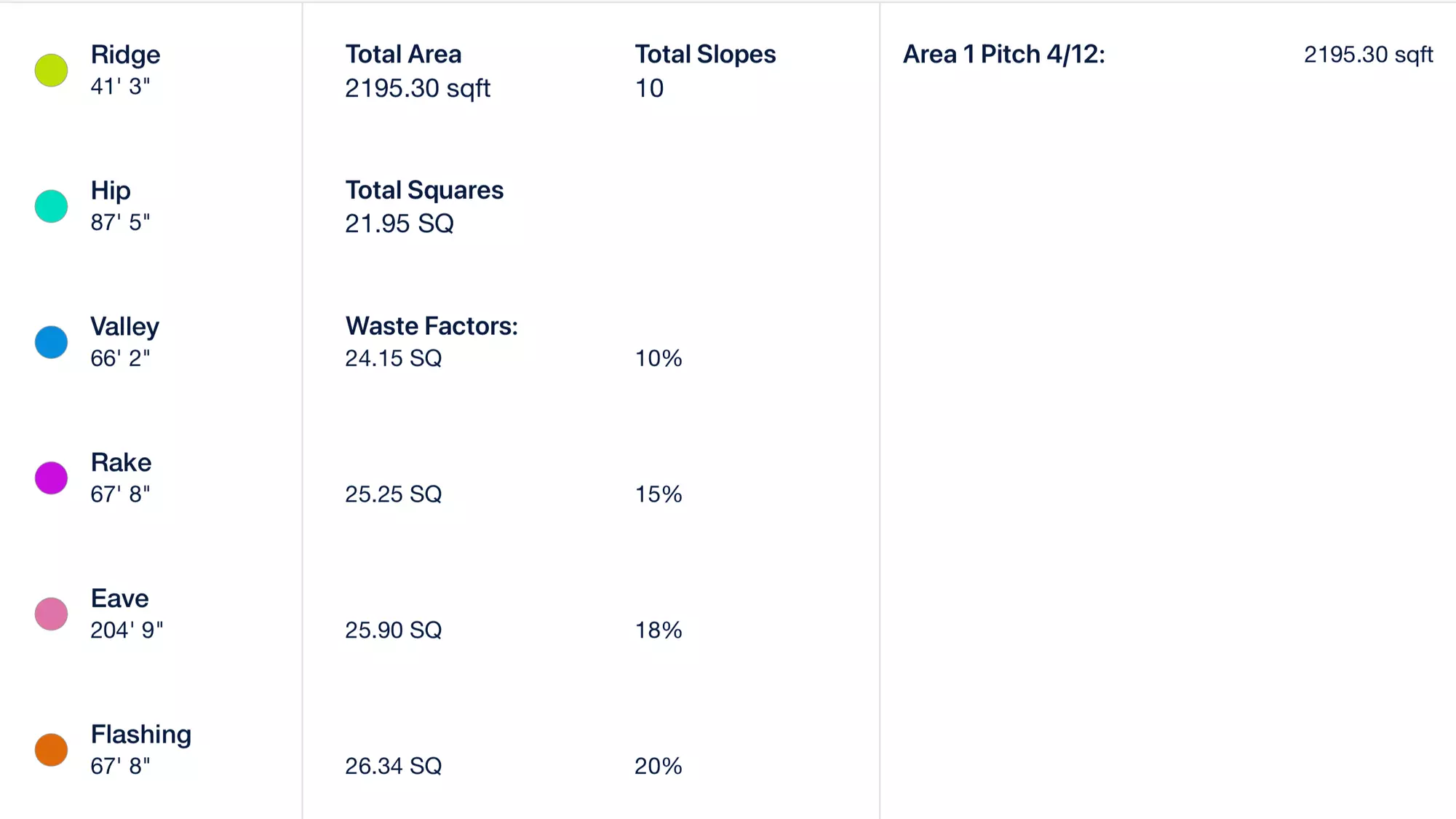The image size is (1456, 819).
Task: Select the Hip 87' 5" measurement
Action: [120, 222]
